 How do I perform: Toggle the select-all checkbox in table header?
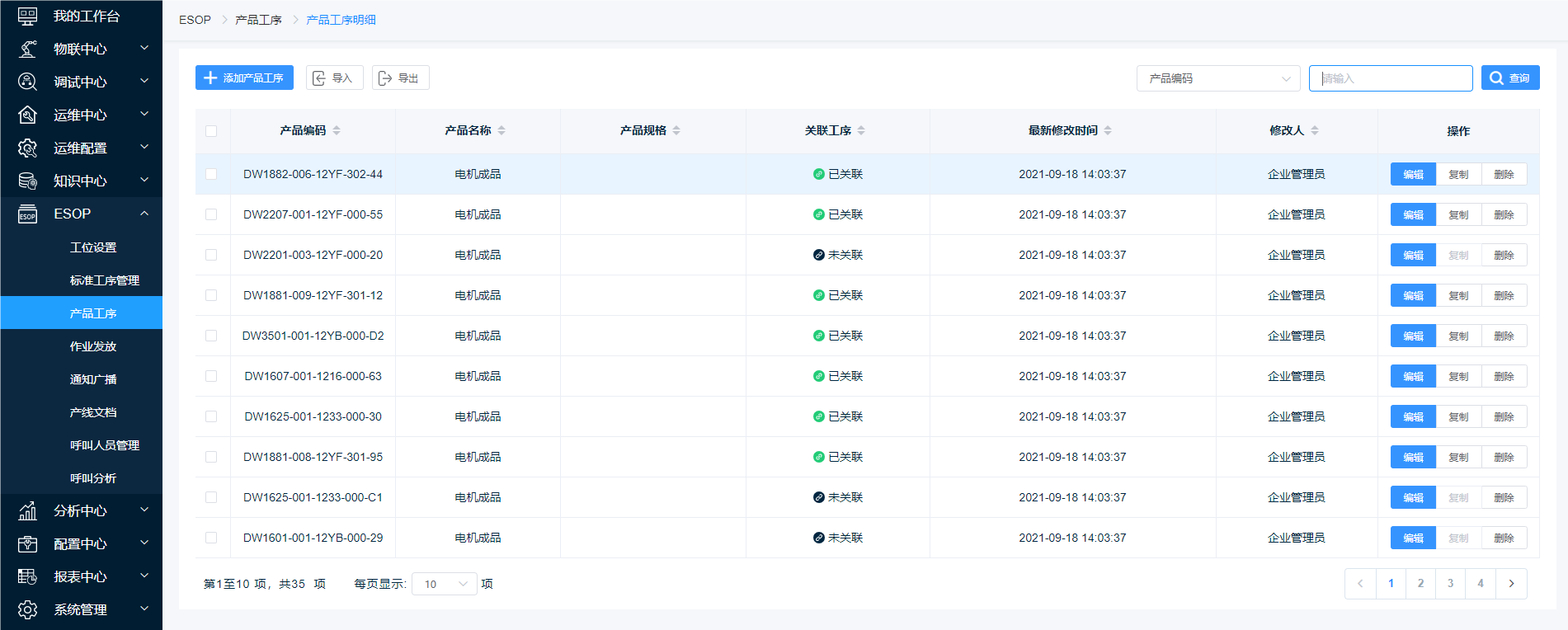coord(211,131)
